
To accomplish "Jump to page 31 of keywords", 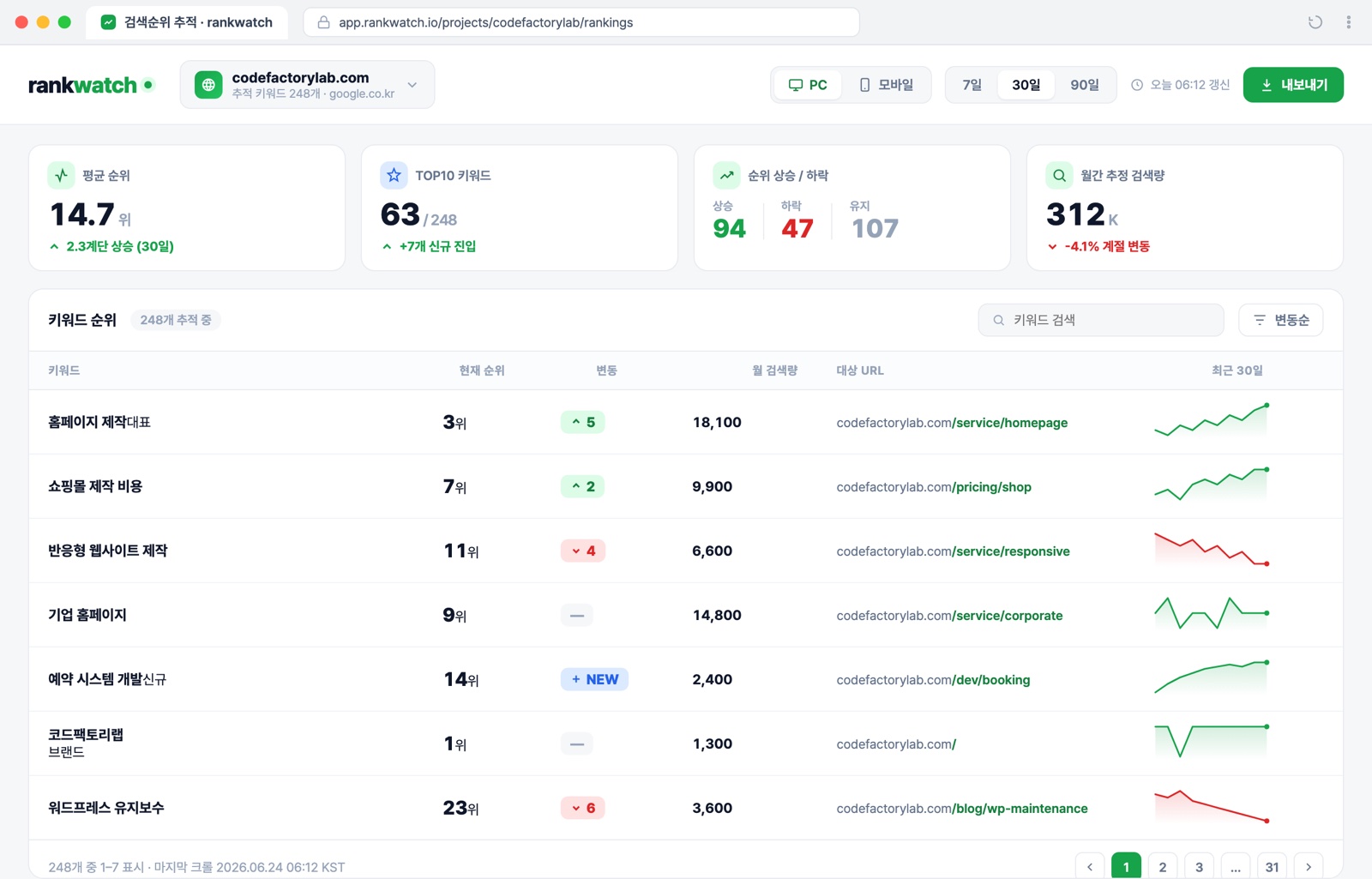I will pos(1272,866).
